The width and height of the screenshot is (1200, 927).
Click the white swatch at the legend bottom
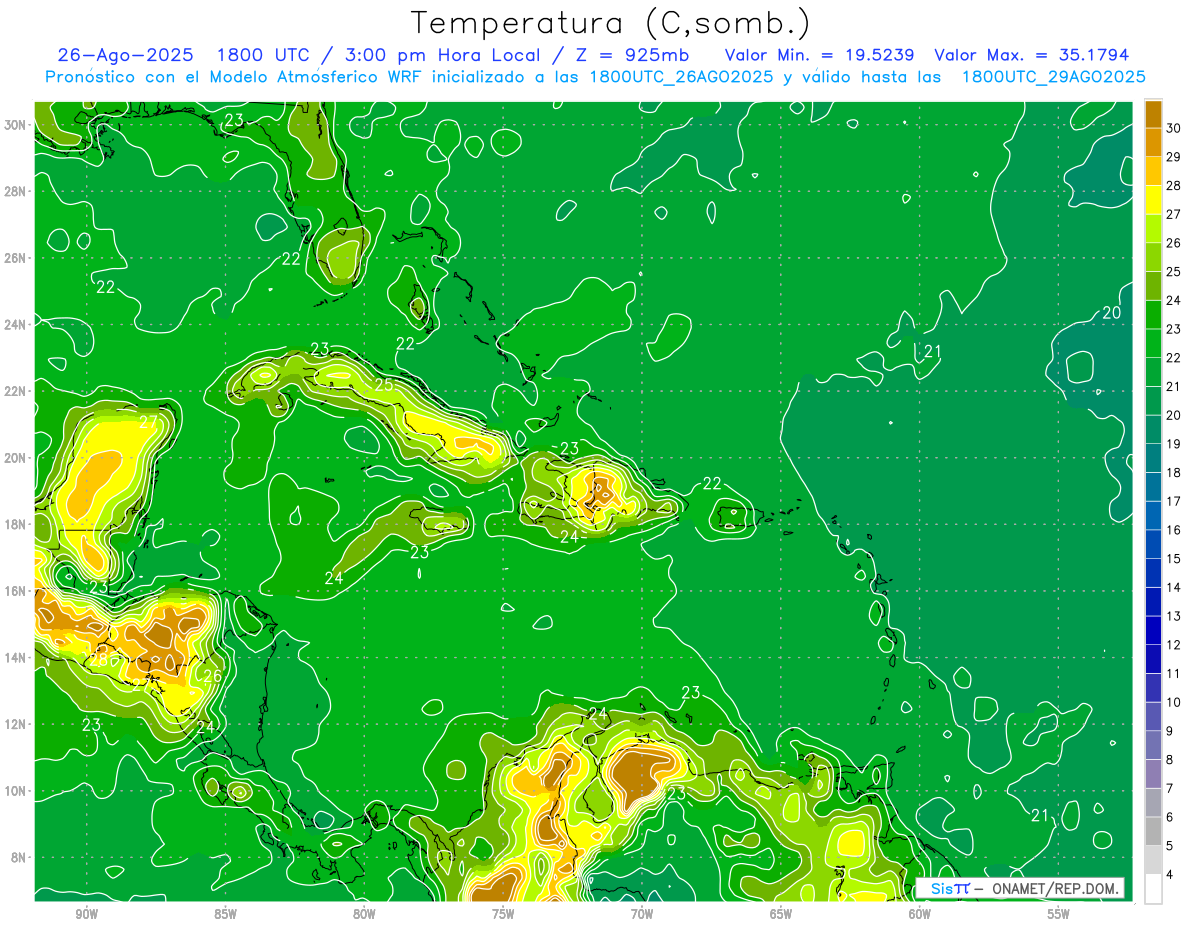click(1153, 889)
